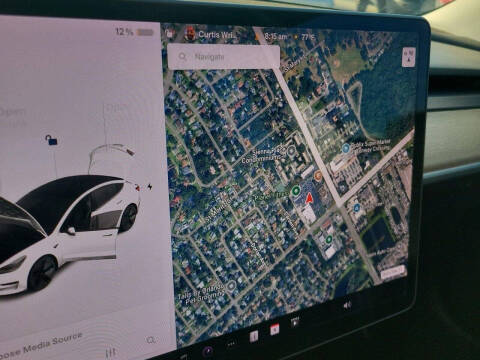This screenshot has height=360, width=480.
Task: Tap the 12 % battery indicator
Action: (x=134, y=32)
